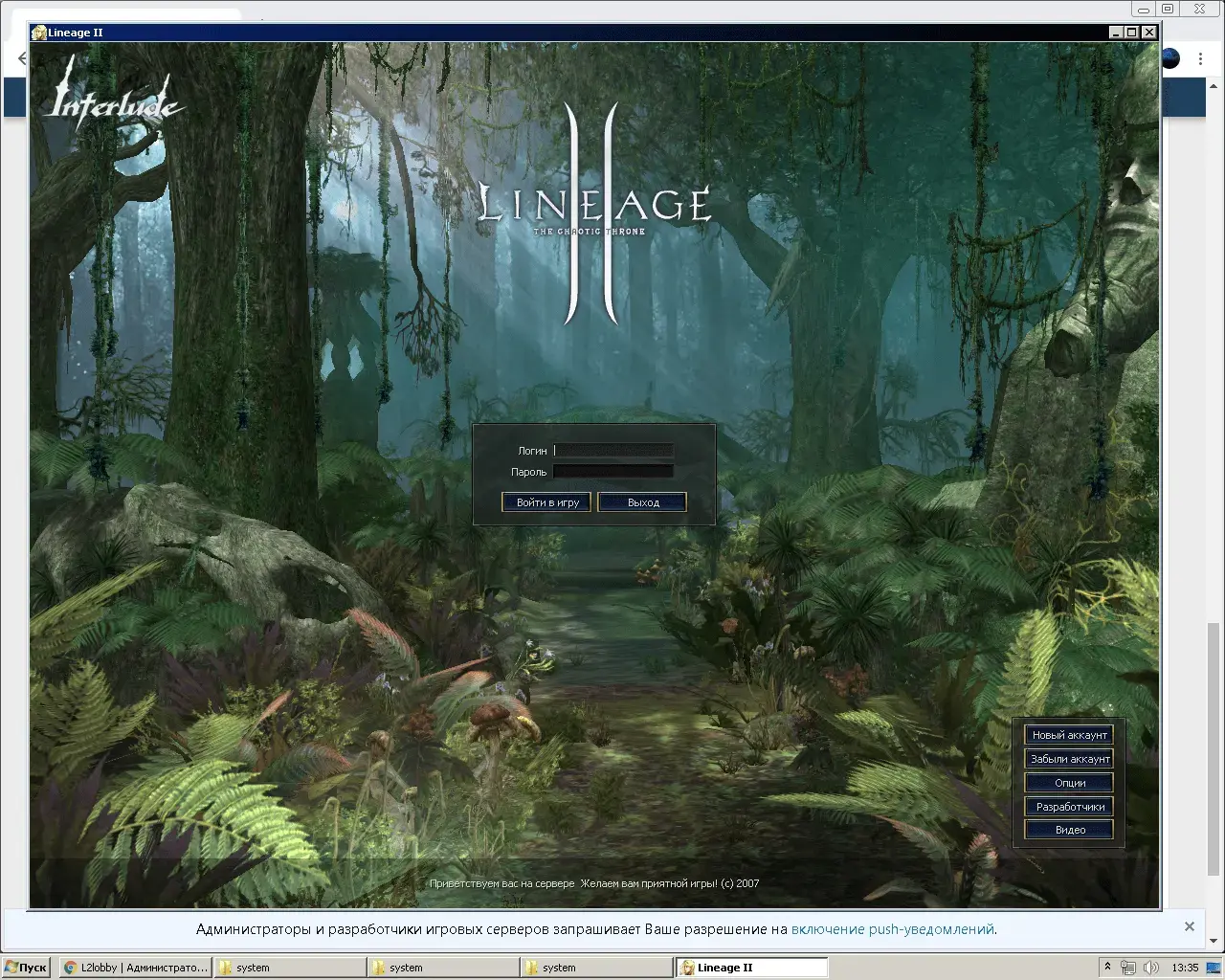Viewport: 1225px width, 980px height.
Task: Open the third system folder taskbar item
Action: tap(595, 968)
